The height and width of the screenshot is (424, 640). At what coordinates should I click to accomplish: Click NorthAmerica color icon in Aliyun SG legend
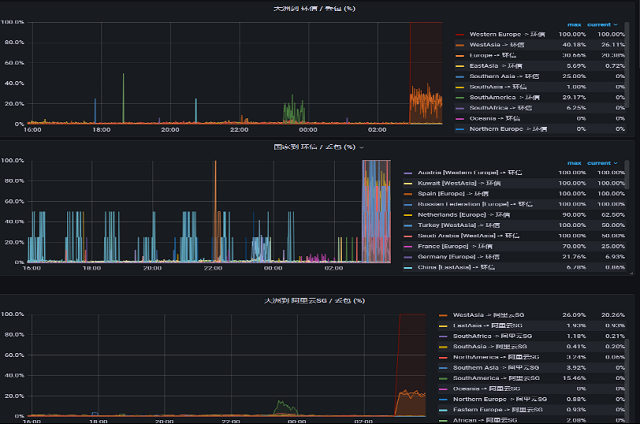point(444,356)
